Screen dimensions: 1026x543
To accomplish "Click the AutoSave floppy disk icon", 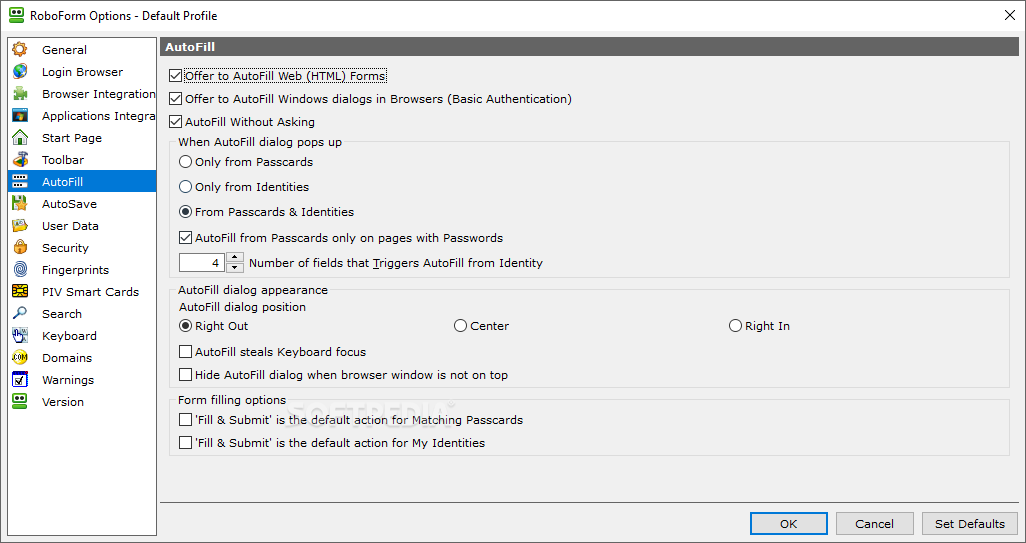I will 20,204.
